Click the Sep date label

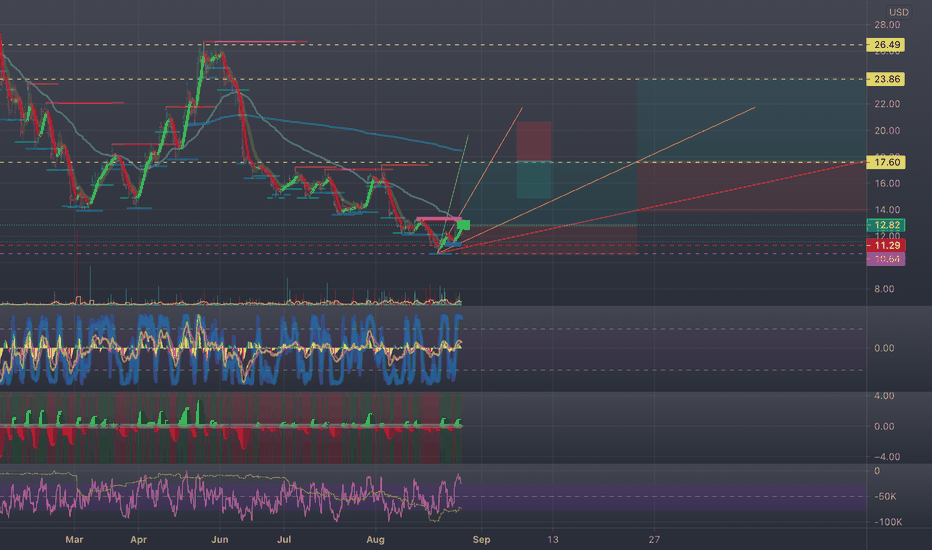pos(481,540)
